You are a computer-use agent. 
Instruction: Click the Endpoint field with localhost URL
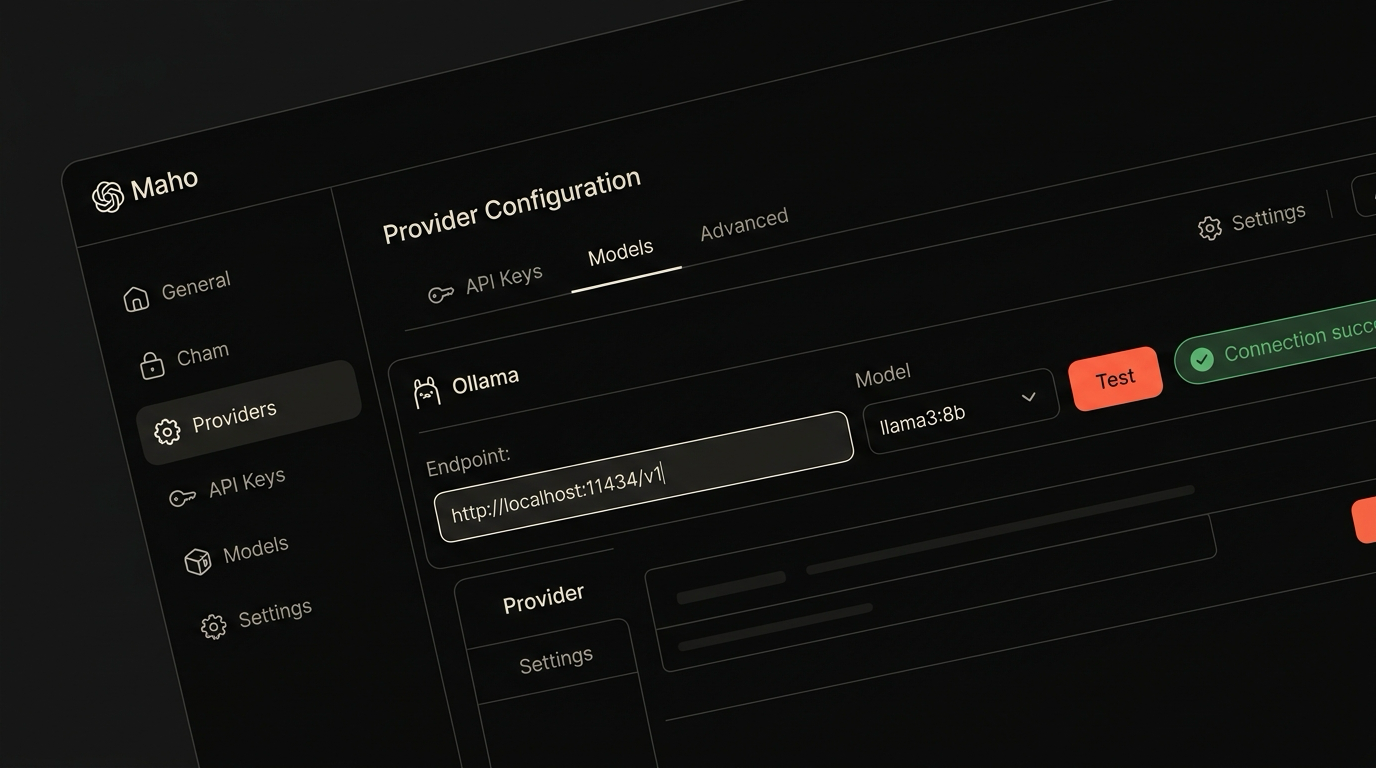click(643, 477)
